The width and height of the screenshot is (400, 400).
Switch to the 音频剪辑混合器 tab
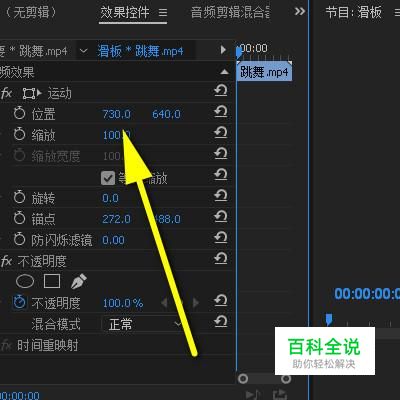(x=230, y=13)
